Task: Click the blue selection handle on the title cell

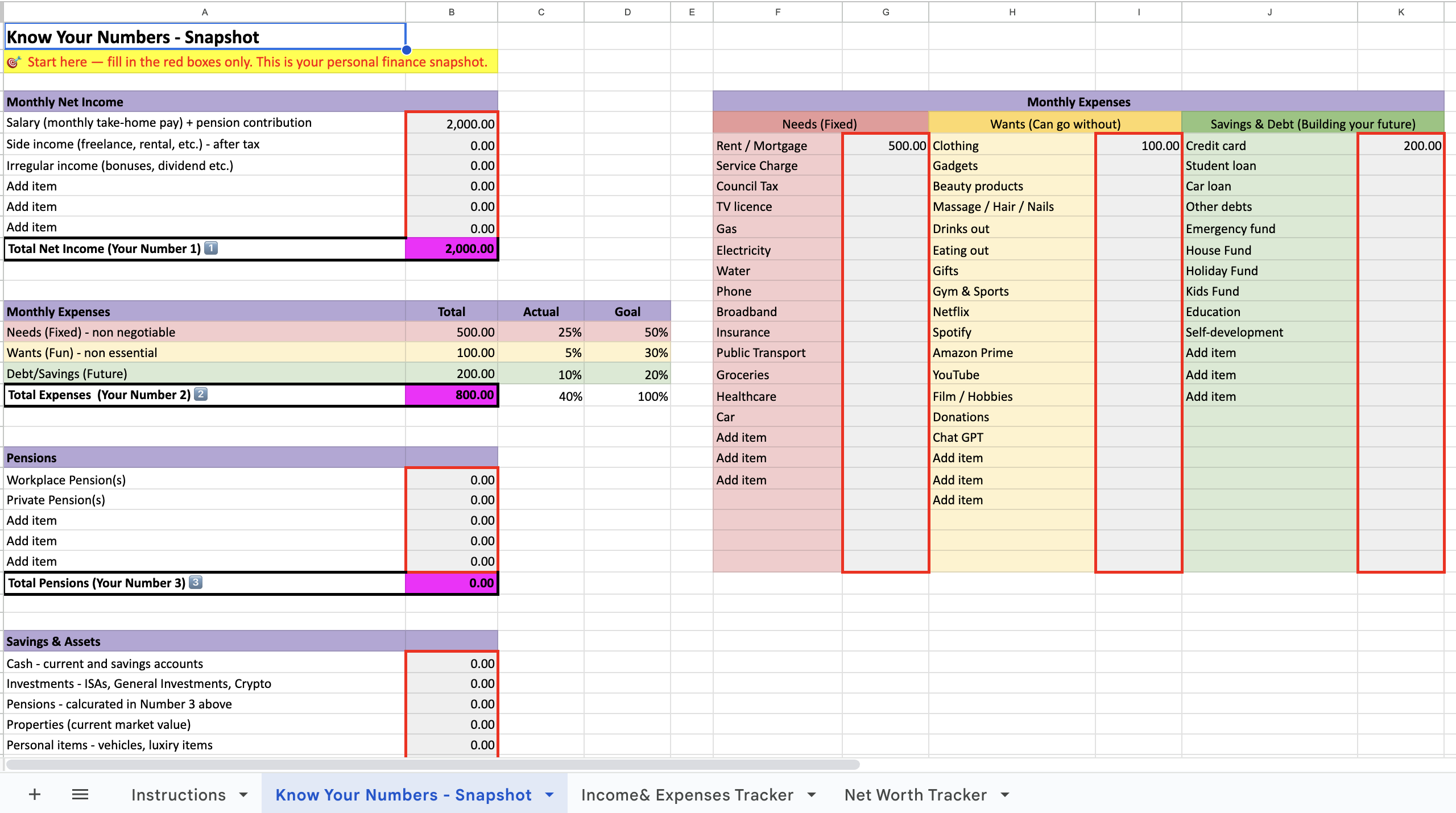Action: (406, 50)
